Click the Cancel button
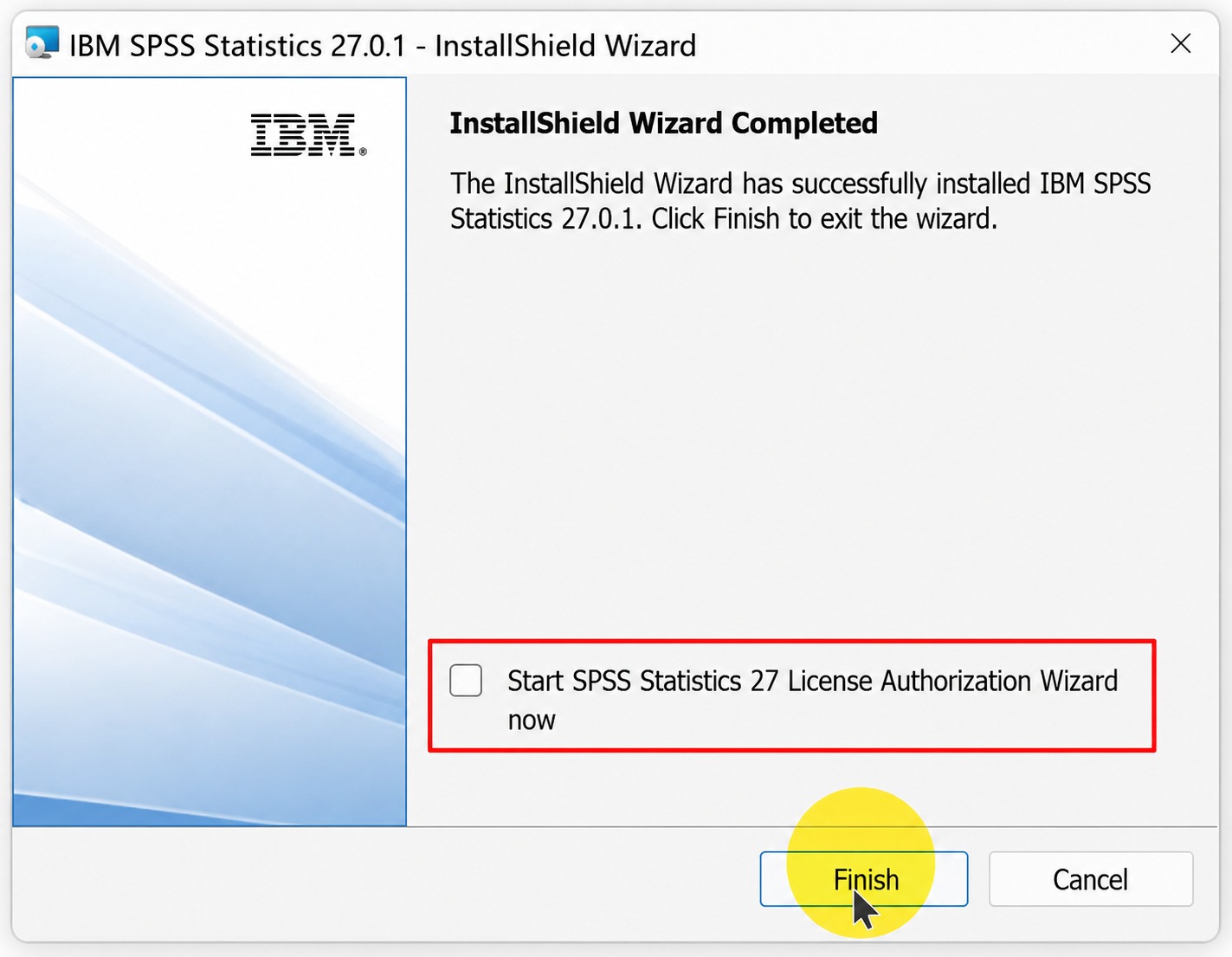Image resolution: width=1232 pixels, height=957 pixels. [x=1091, y=879]
